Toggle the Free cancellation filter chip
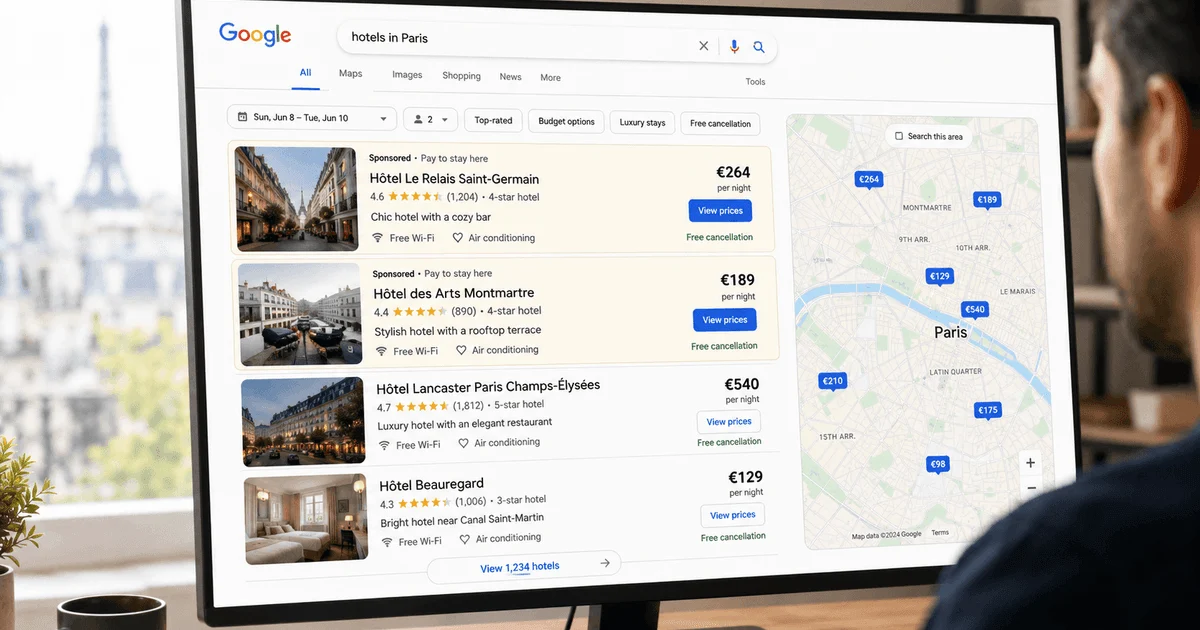This screenshot has width=1200, height=630. [x=720, y=124]
